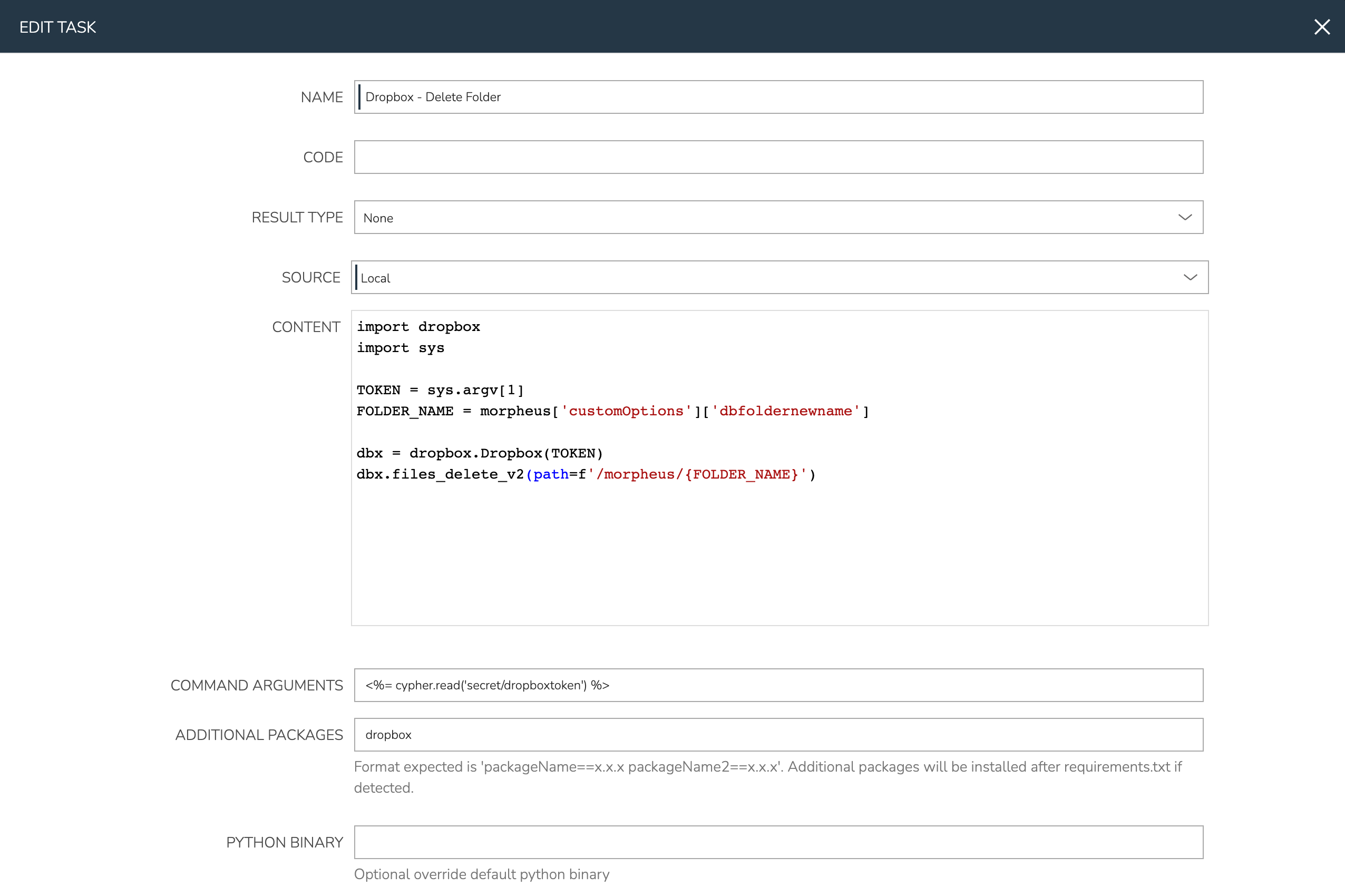
Task: Click the 'import sys' code line
Action: (x=400, y=348)
